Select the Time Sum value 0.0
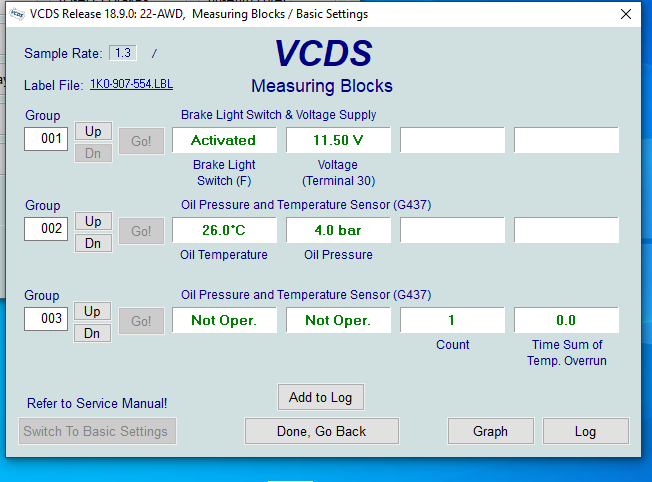652x482 pixels. 566,320
